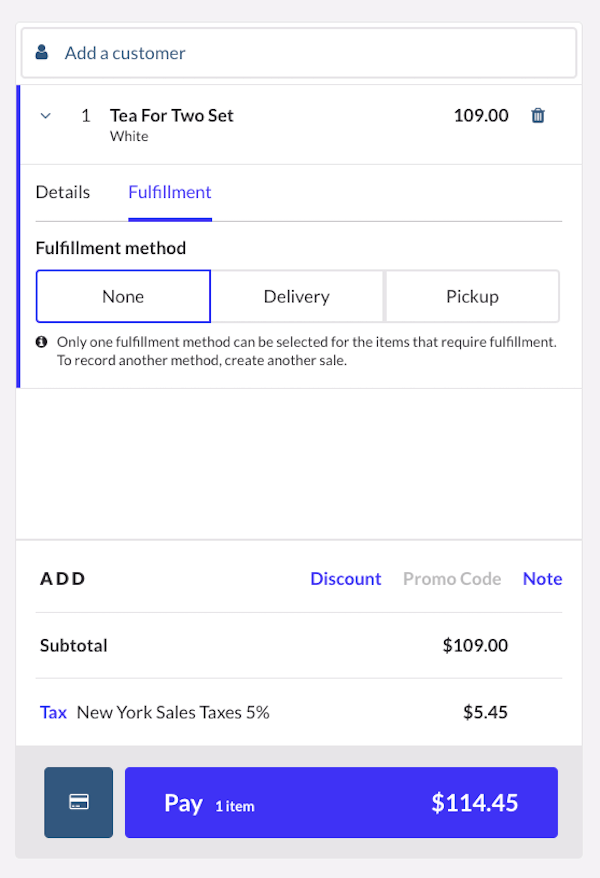The width and height of the screenshot is (600, 878).
Task: Click the person icon in customer field
Action: 42,53
